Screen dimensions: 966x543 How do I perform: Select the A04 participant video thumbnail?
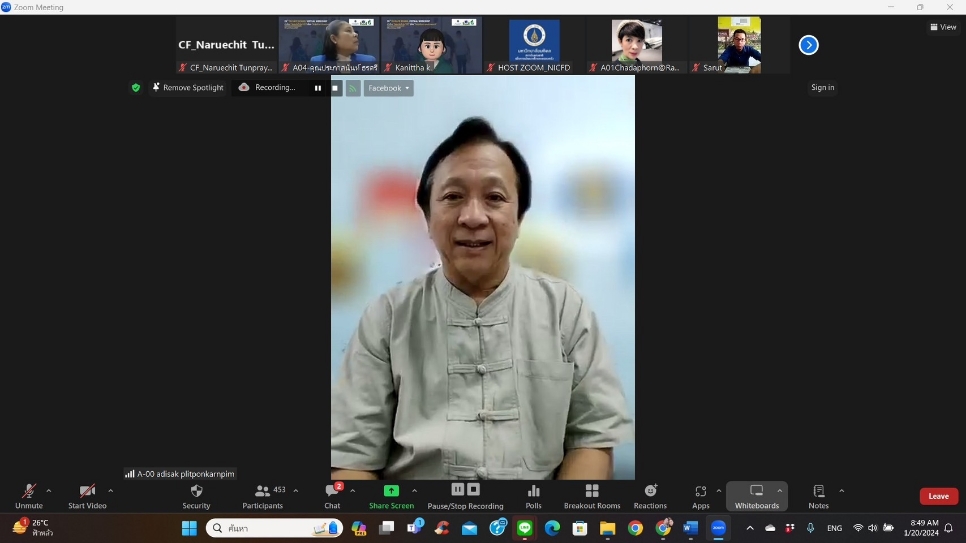pyautogui.click(x=329, y=45)
